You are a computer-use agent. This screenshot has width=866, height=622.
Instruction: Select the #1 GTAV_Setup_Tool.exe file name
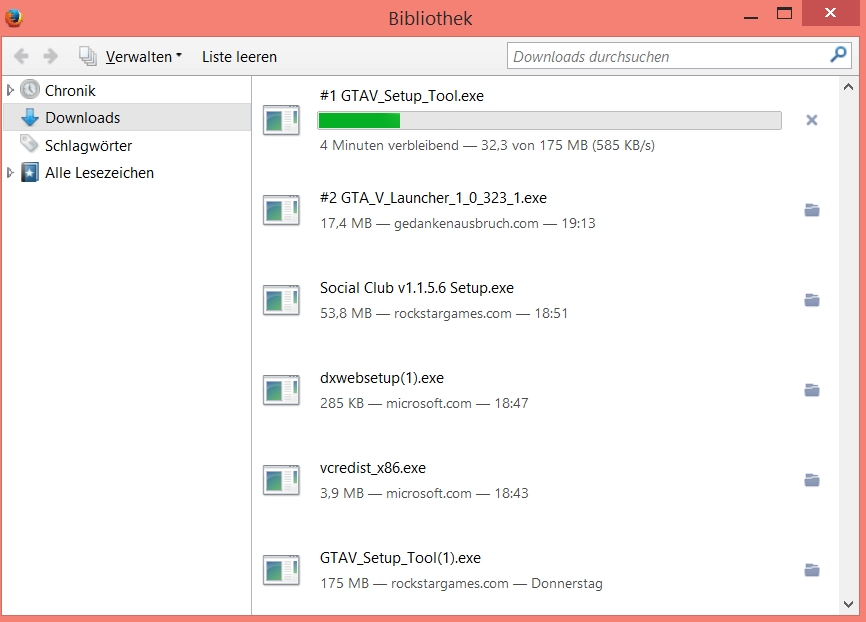402,96
